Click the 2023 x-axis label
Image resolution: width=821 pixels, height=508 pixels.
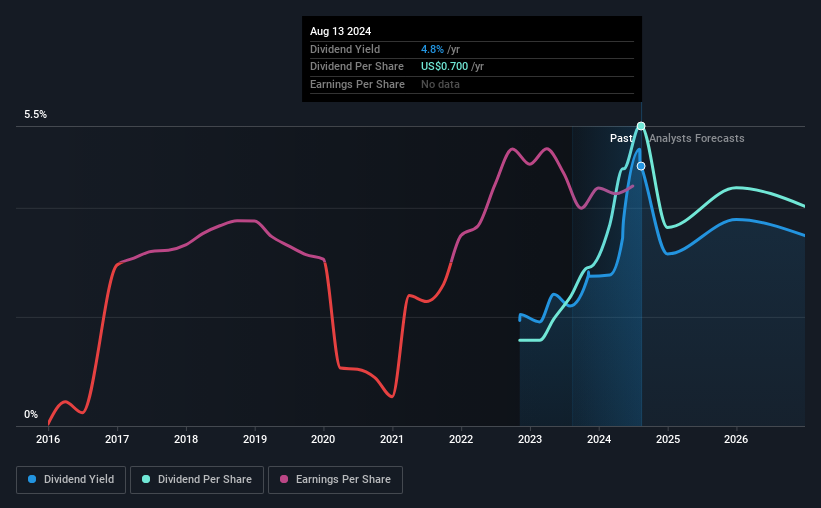[530, 439]
